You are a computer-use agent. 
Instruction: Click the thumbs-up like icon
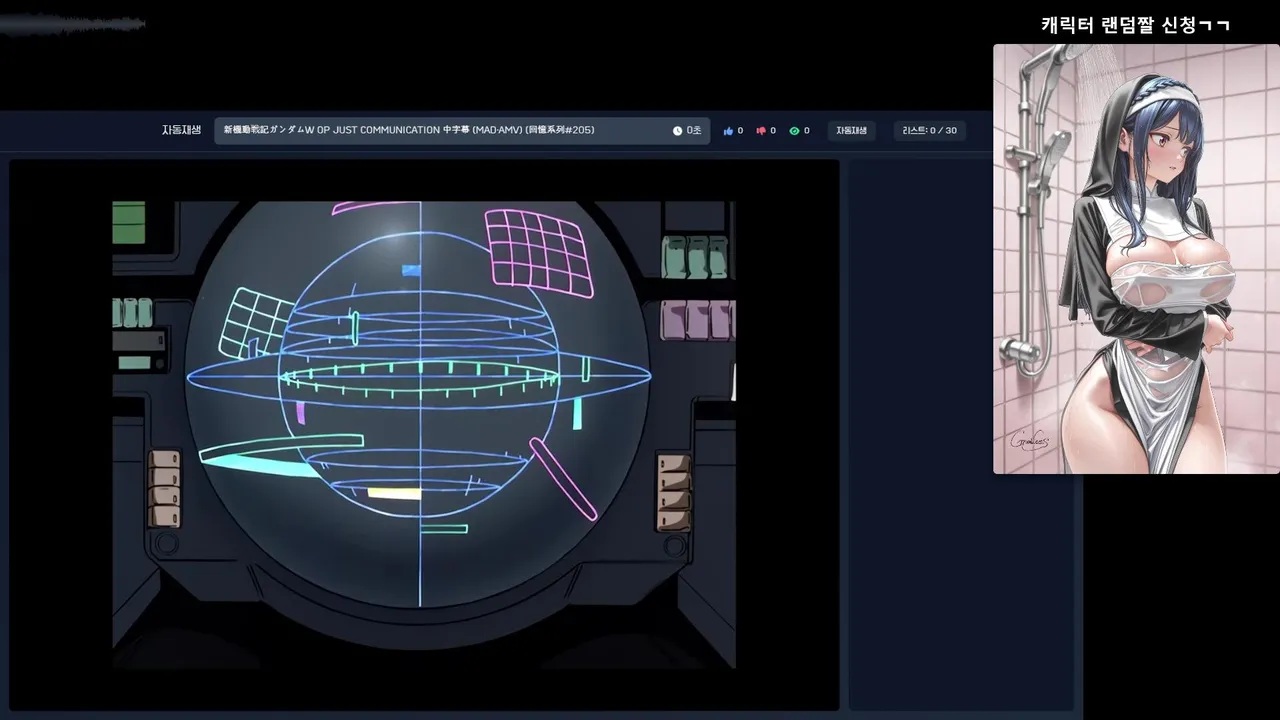(728, 131)
